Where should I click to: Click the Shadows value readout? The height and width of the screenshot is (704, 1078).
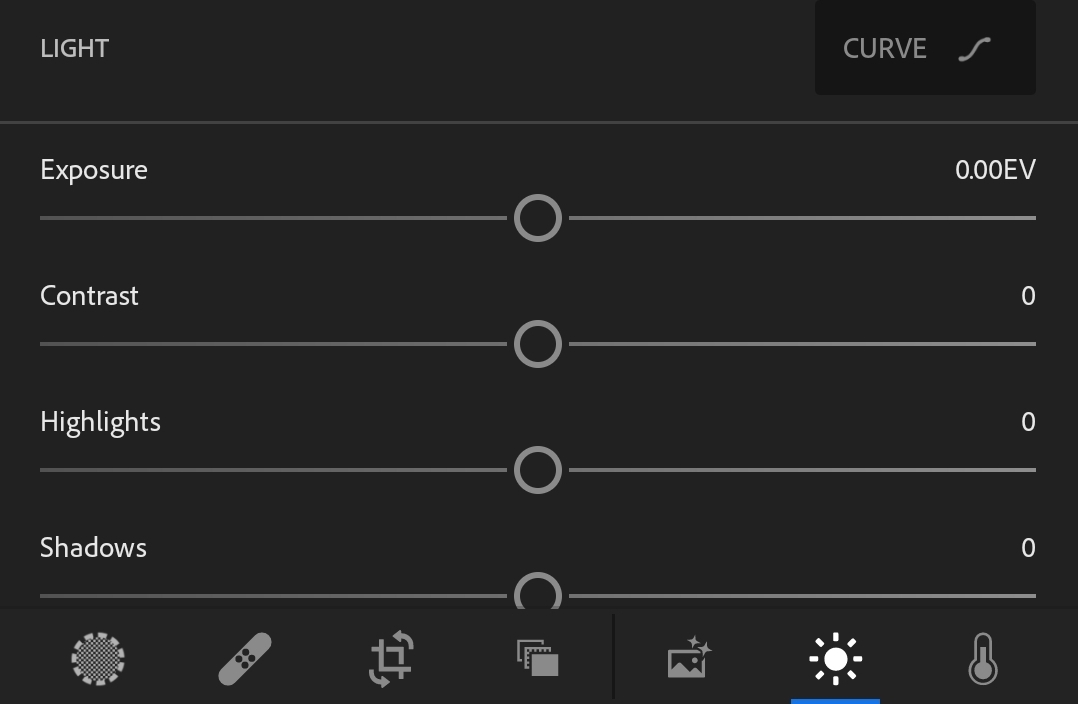[x=1028, y=548]
